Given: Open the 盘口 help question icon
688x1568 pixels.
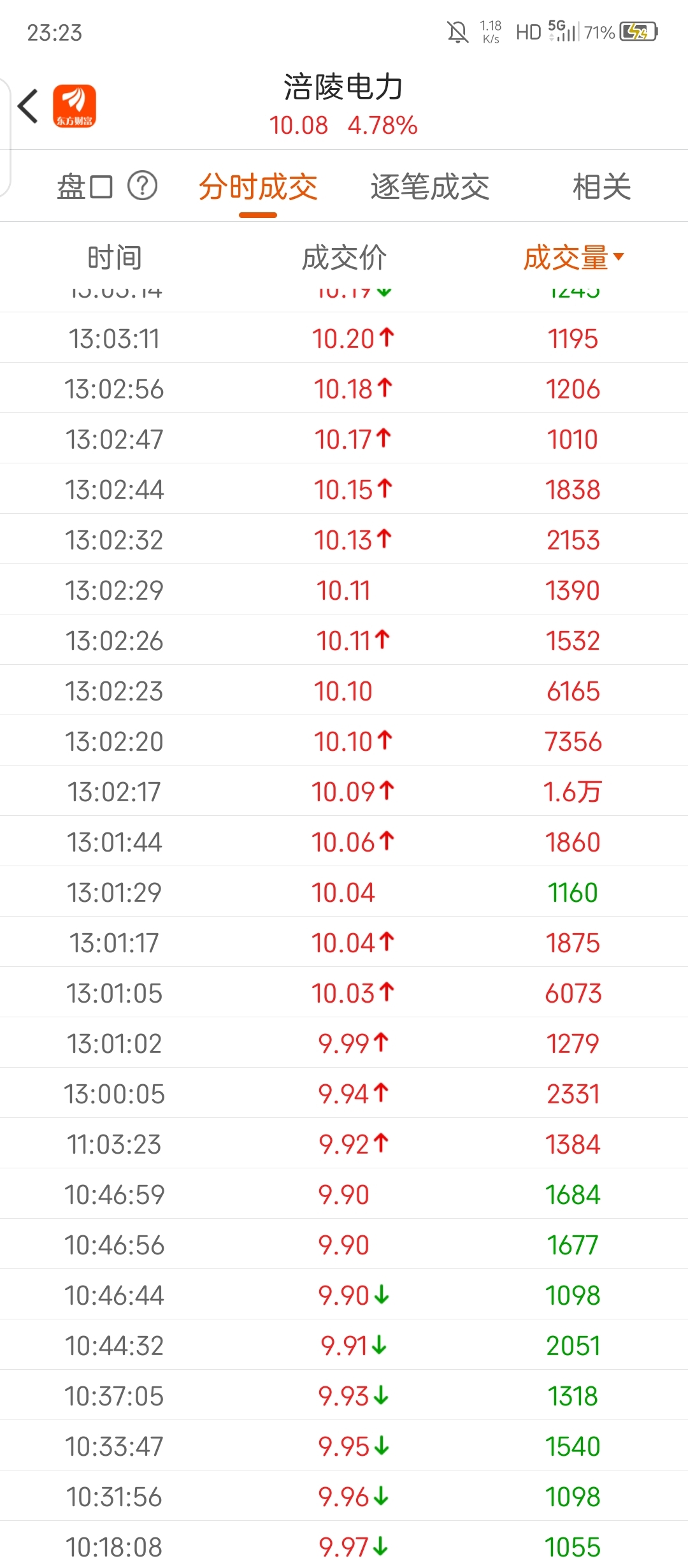Looking at the screenshot, I should click(x=142, y=186).
